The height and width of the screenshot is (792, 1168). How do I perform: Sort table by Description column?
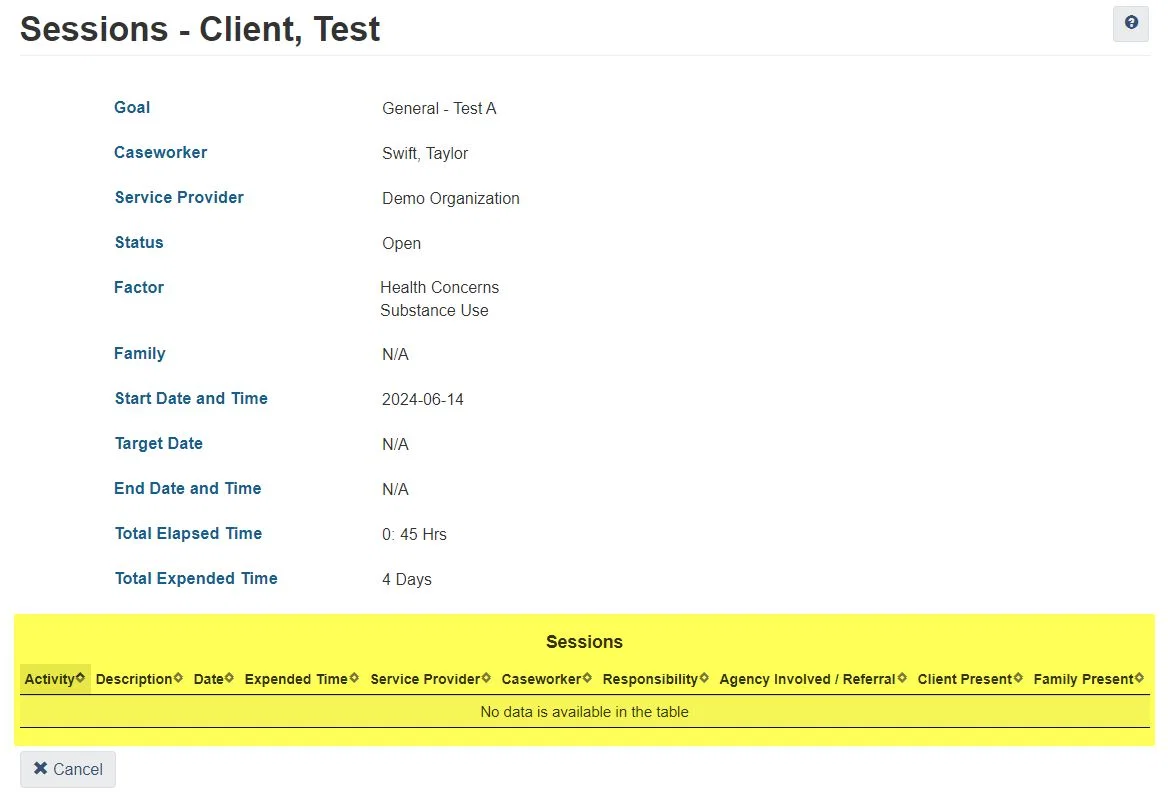click(139, 679)
